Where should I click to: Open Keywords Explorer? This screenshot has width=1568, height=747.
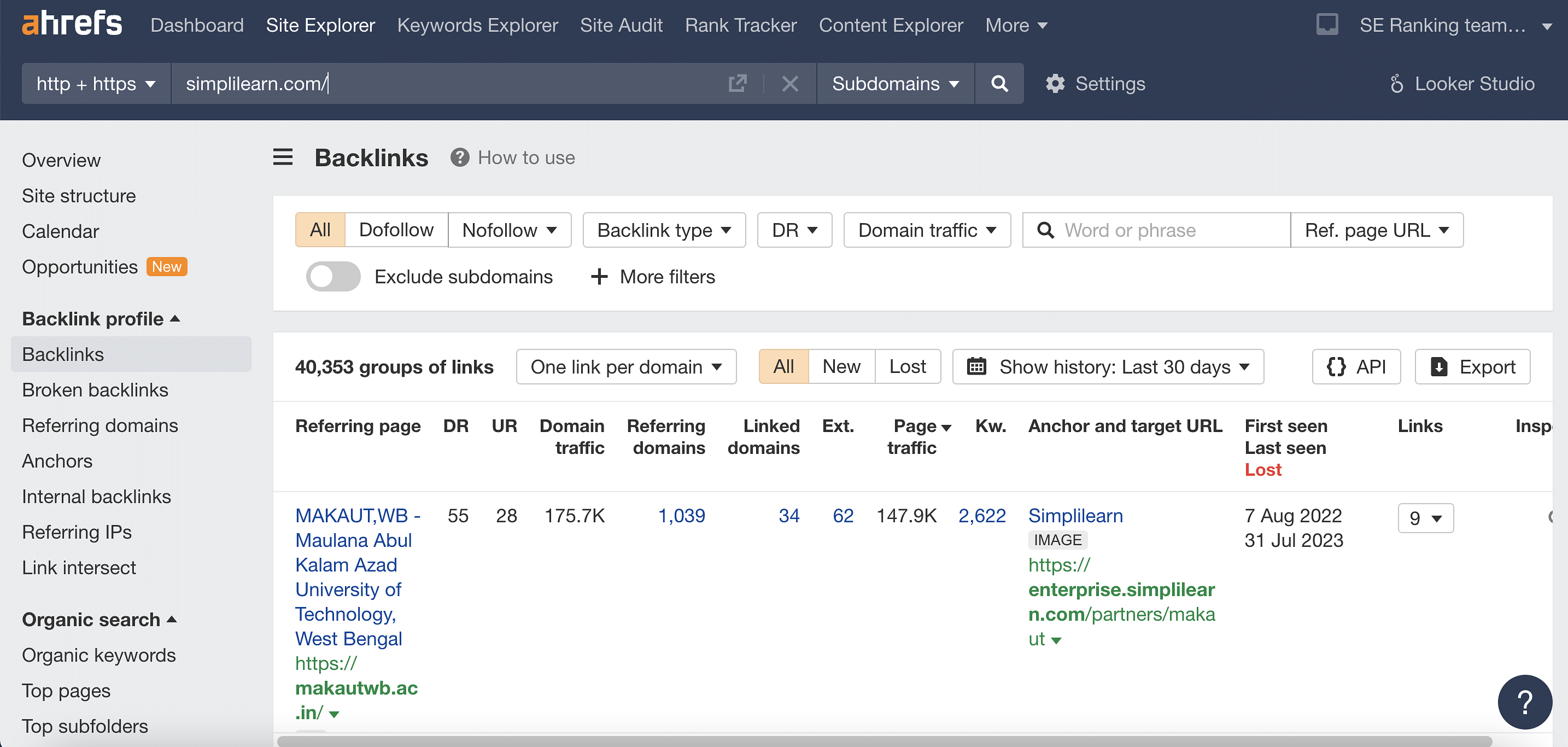click(477, 25)
